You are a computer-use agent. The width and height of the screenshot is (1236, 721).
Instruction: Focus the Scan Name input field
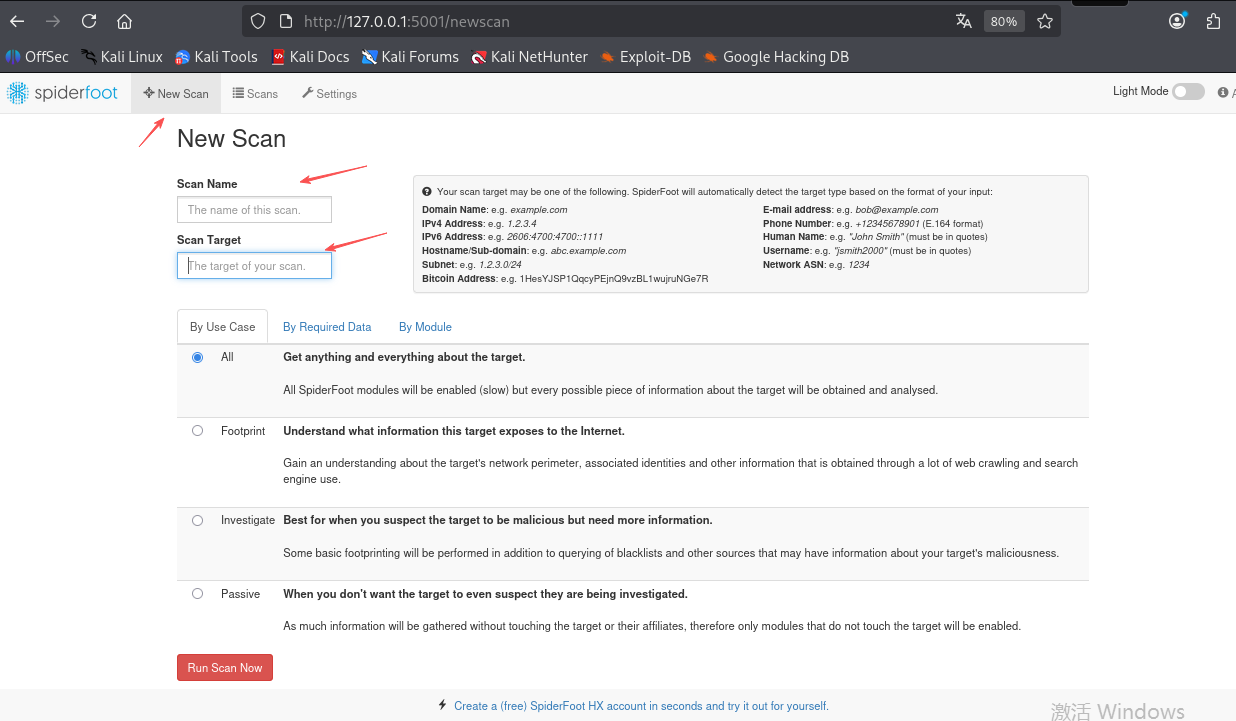254,210
